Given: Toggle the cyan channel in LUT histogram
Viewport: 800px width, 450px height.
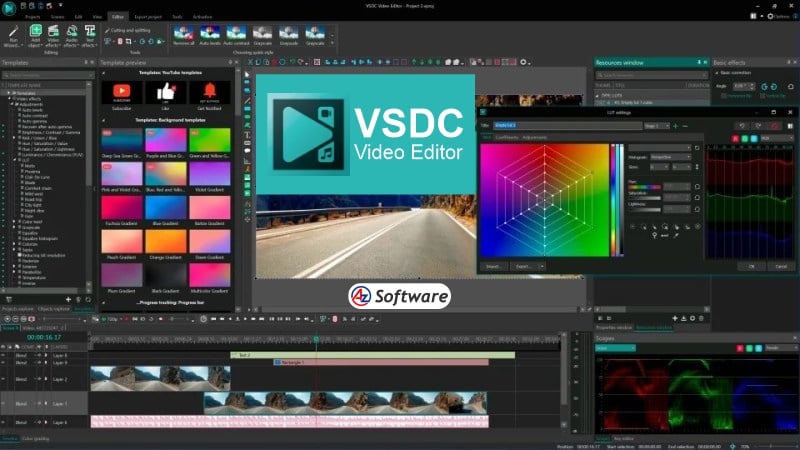Looking at the screenshot, I should 754,138.
